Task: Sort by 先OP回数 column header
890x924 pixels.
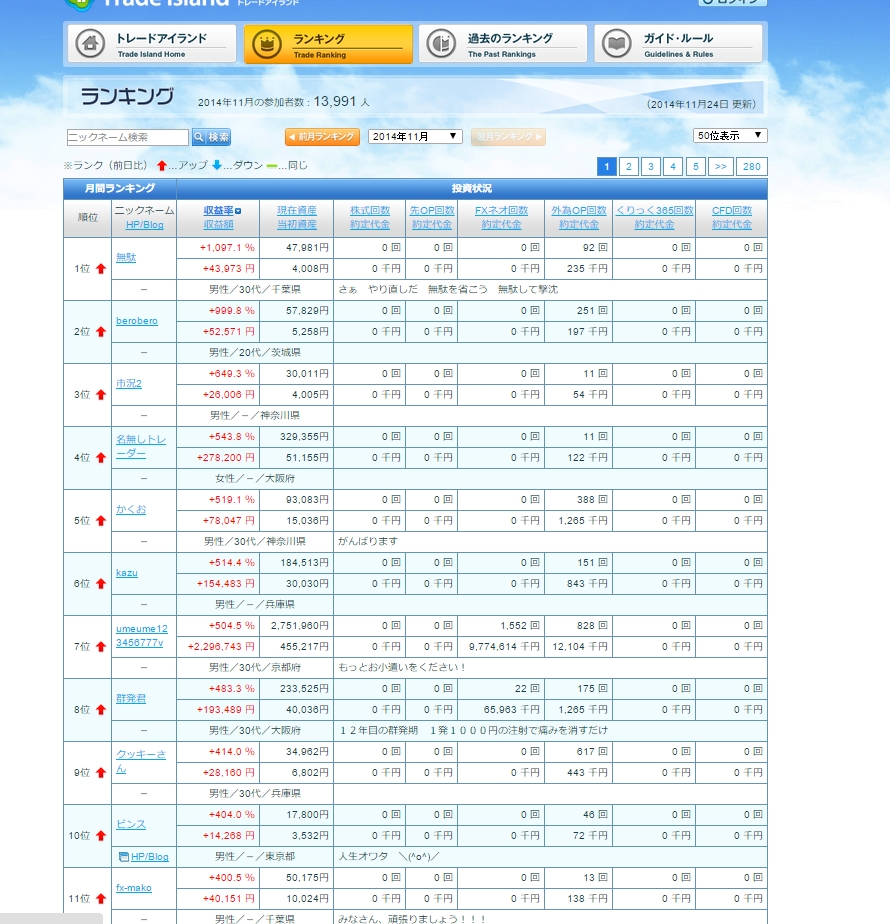Action: pyautogui.click(x=432, y=210)
